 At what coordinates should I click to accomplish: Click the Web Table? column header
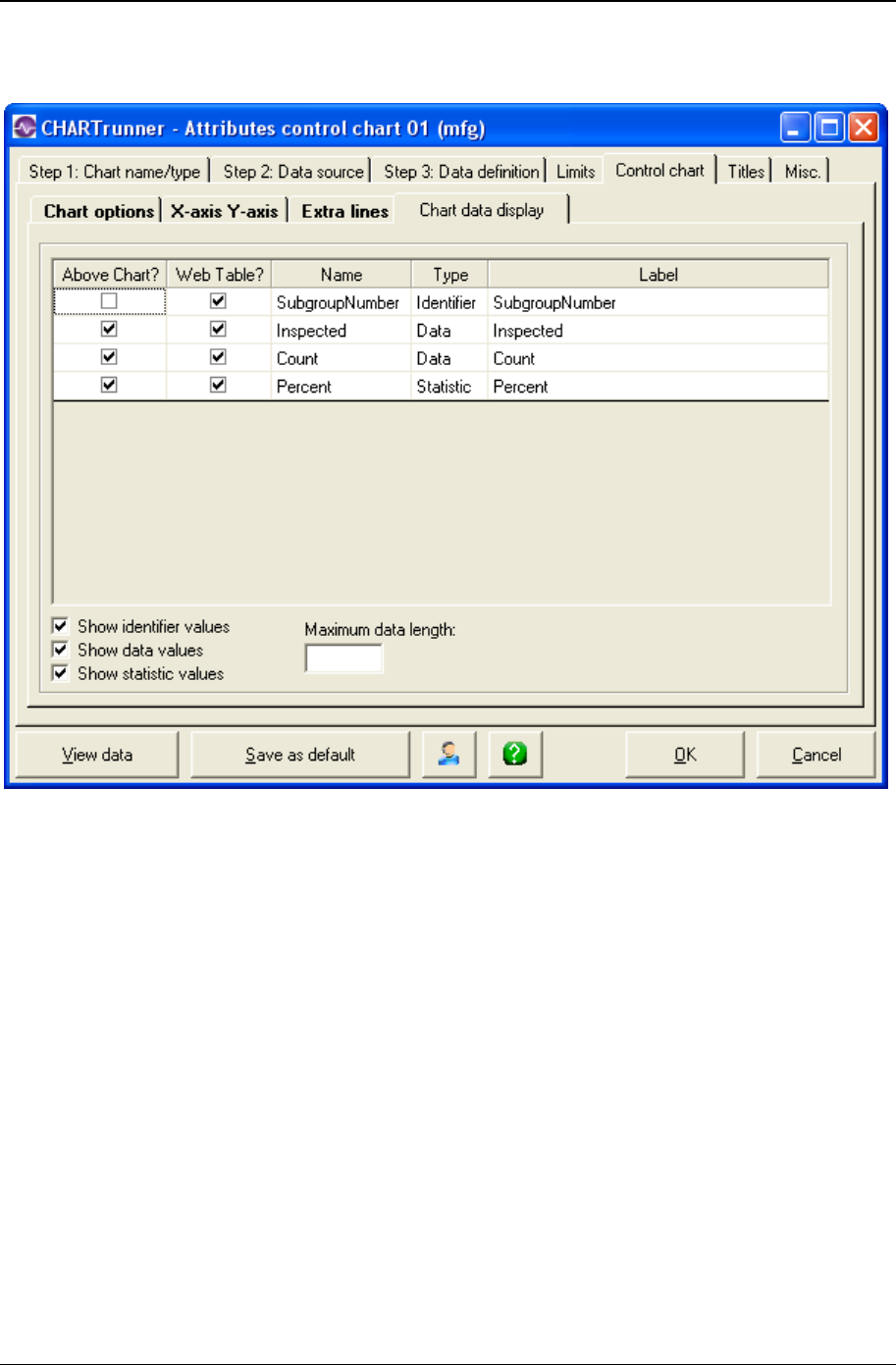pyautogui.click(x=219, y=275)
